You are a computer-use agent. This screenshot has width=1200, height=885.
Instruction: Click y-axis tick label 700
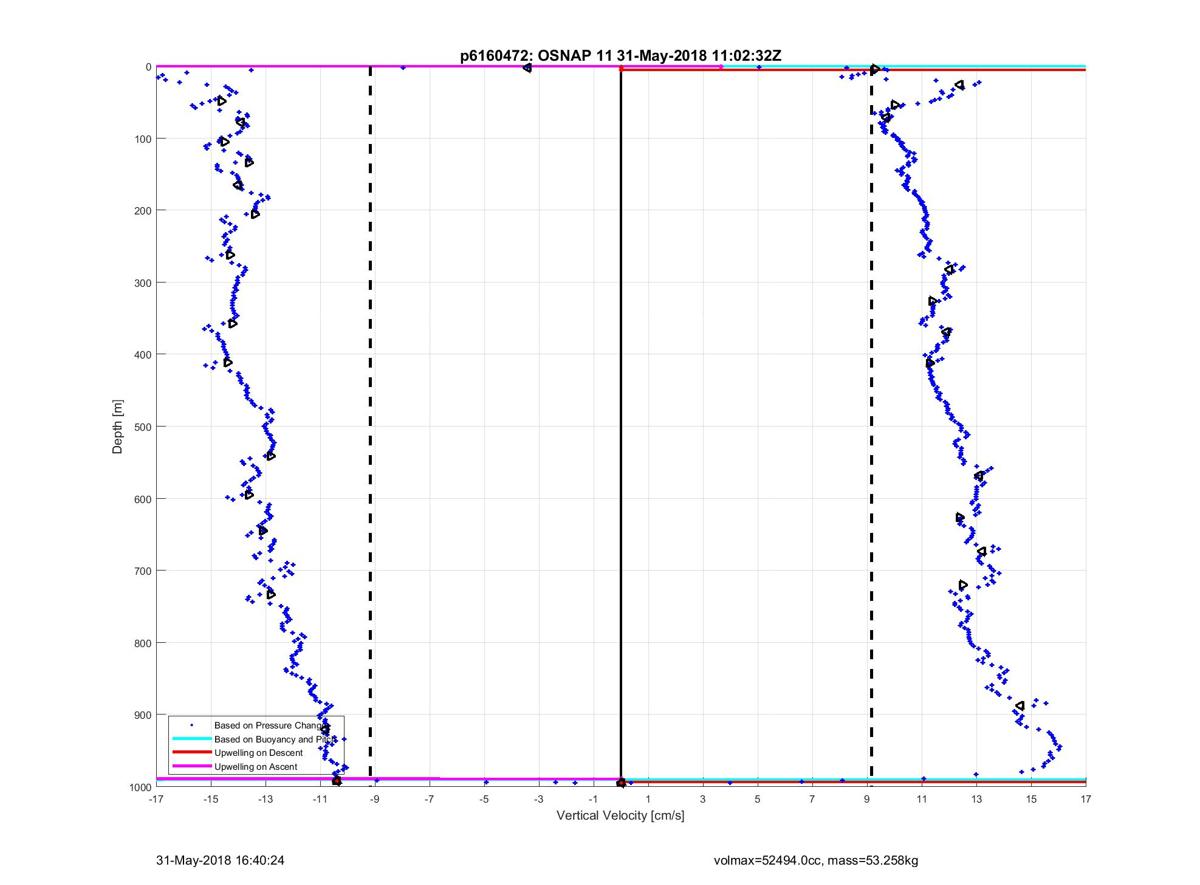coord(142,570)
